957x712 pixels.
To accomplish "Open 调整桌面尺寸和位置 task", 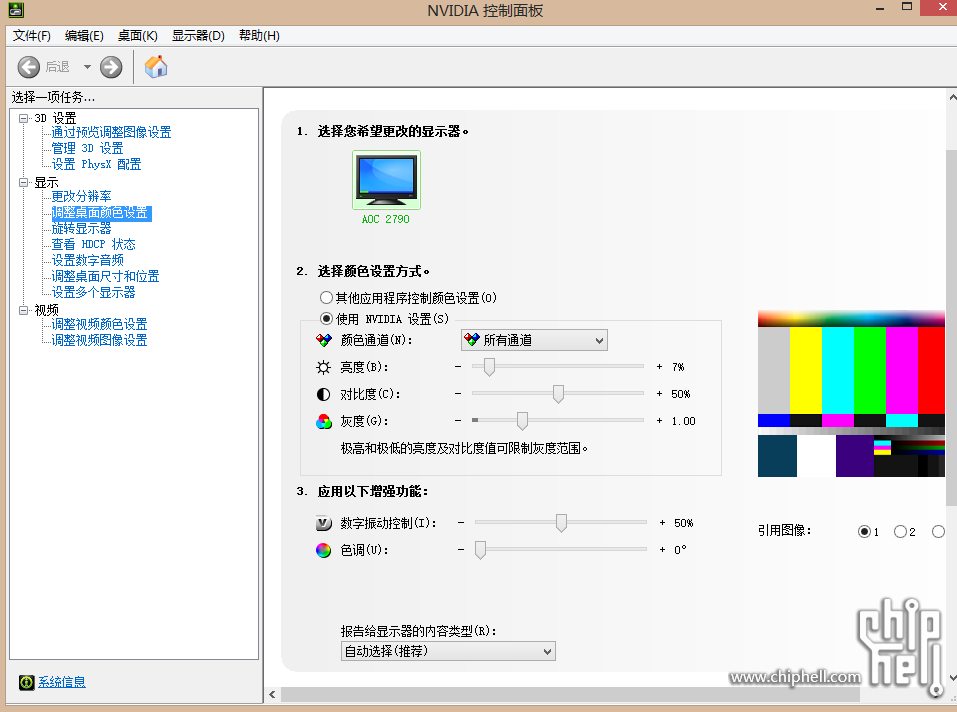I will point(105,276).
